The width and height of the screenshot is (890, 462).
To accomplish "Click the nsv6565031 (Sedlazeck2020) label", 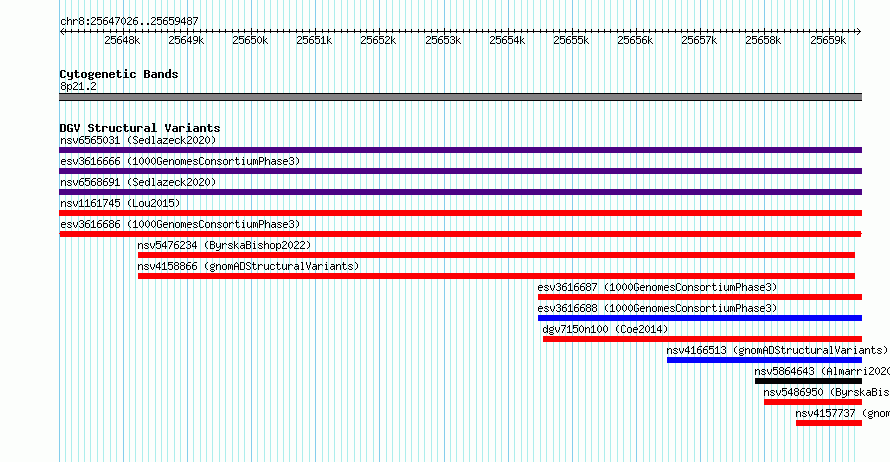I will tap(138, 140).
